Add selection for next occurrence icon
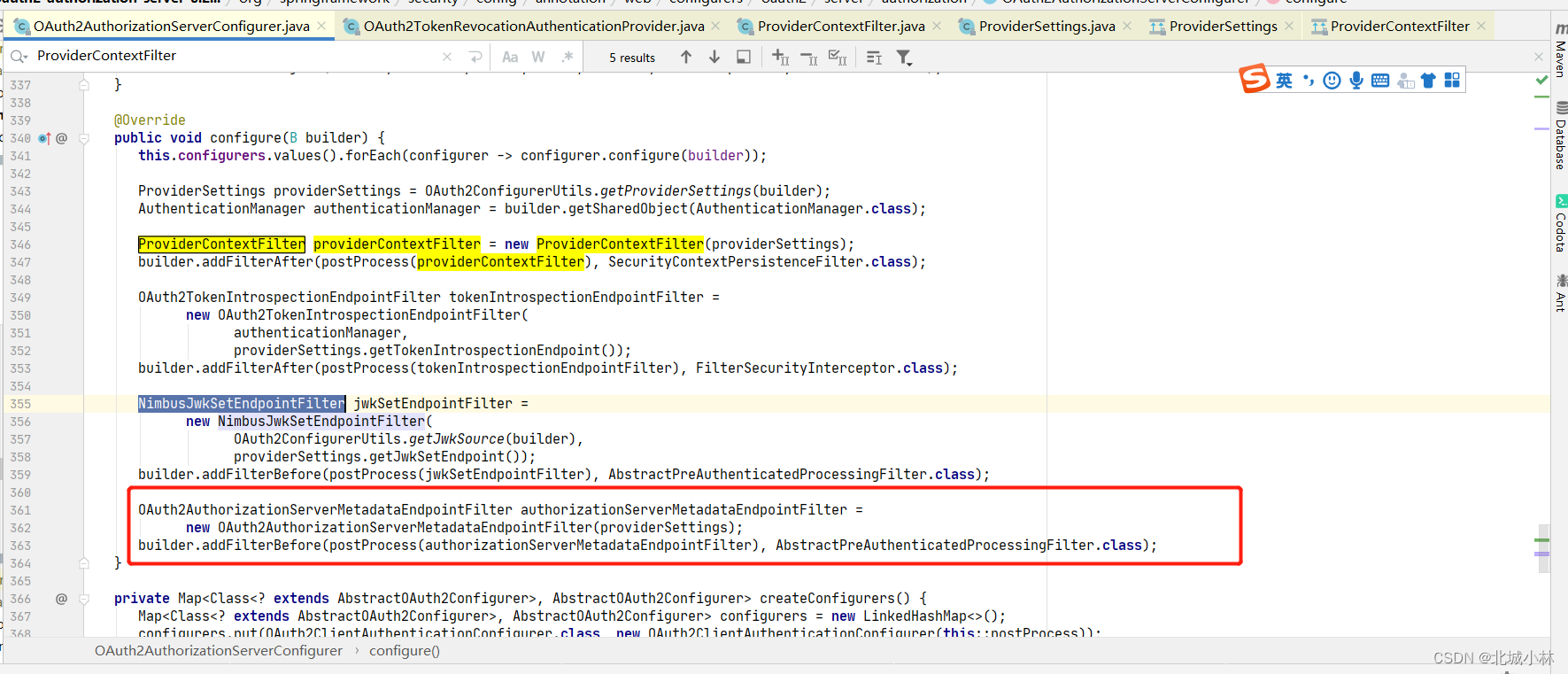This screenshot has height=674, width=1568. click(x=780, y=57)
